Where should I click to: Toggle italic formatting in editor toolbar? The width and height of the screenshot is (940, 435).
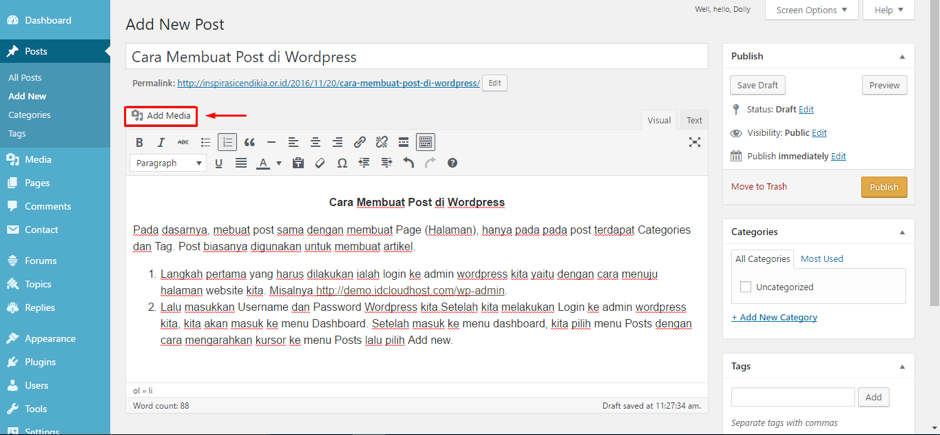tap(161, 143)
